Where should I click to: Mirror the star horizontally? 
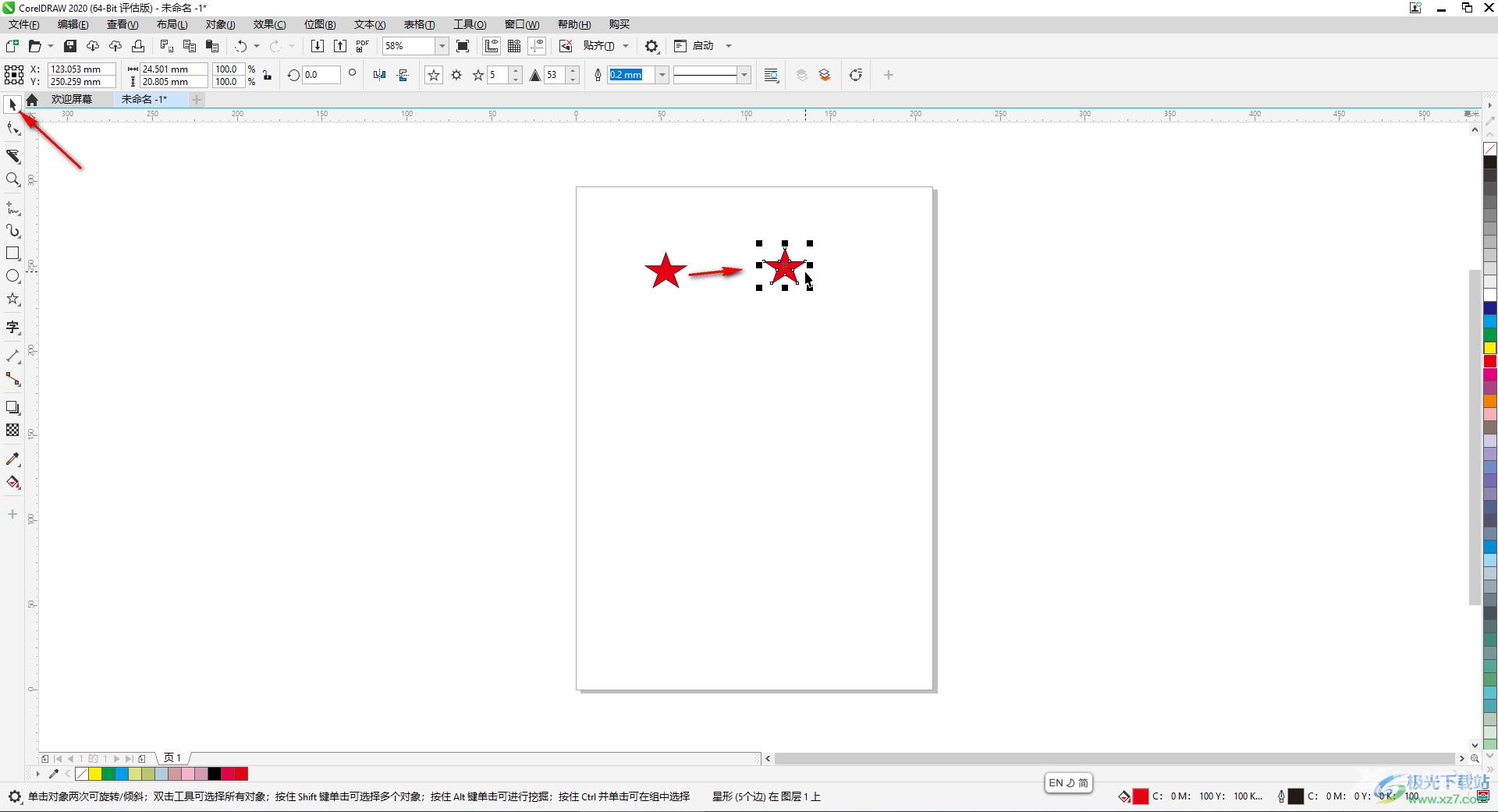(380, 75)
